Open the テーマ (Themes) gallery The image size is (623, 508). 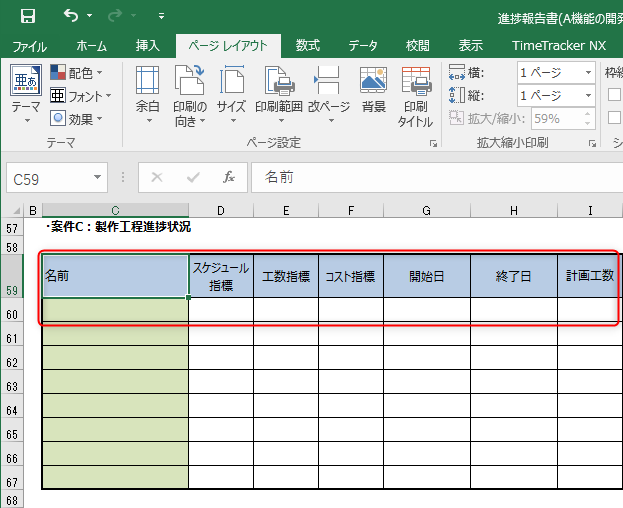click(26, 95)
